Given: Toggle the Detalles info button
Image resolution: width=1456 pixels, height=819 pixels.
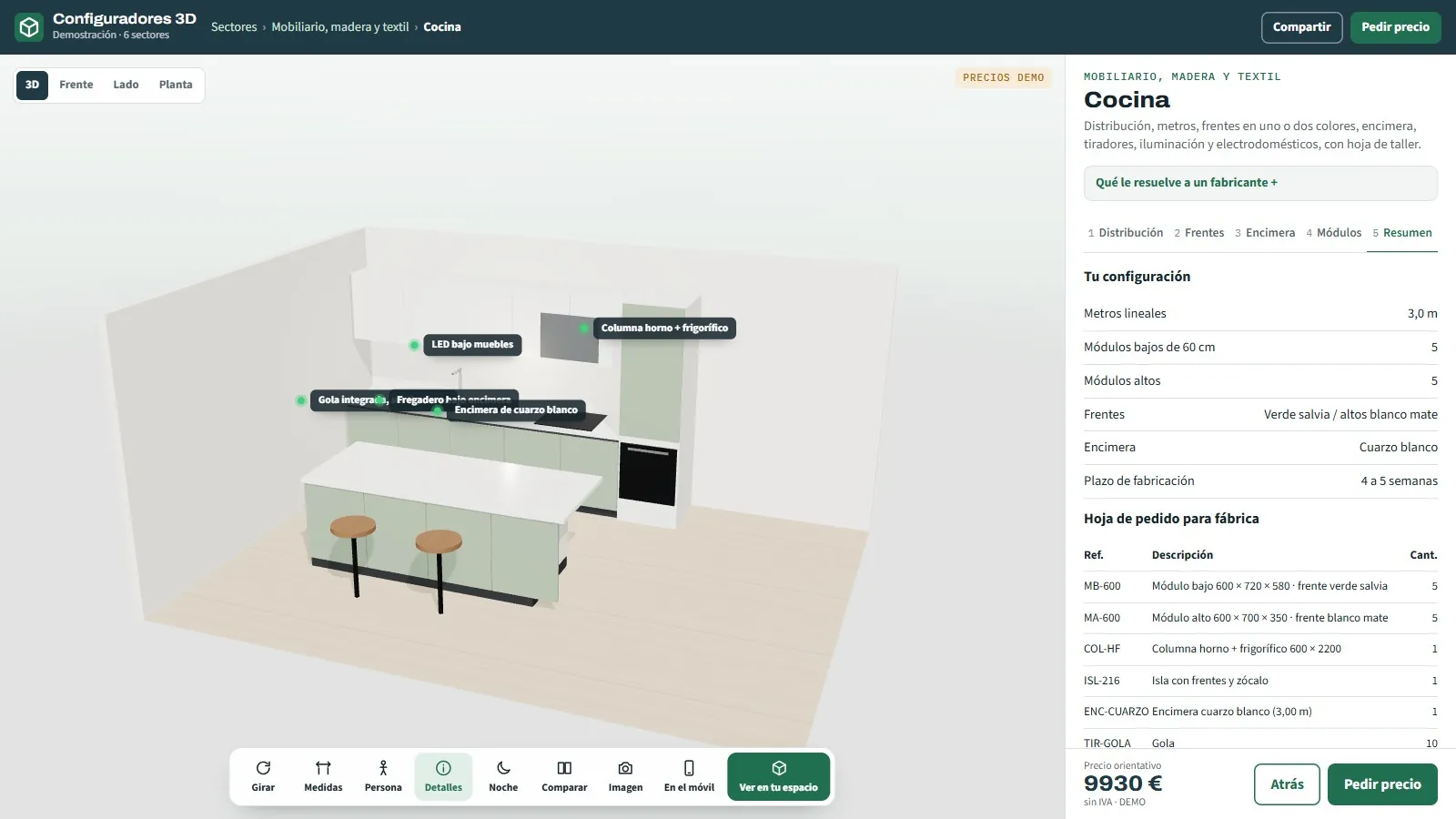Looking at the screenshot, I should pos(443,776).
